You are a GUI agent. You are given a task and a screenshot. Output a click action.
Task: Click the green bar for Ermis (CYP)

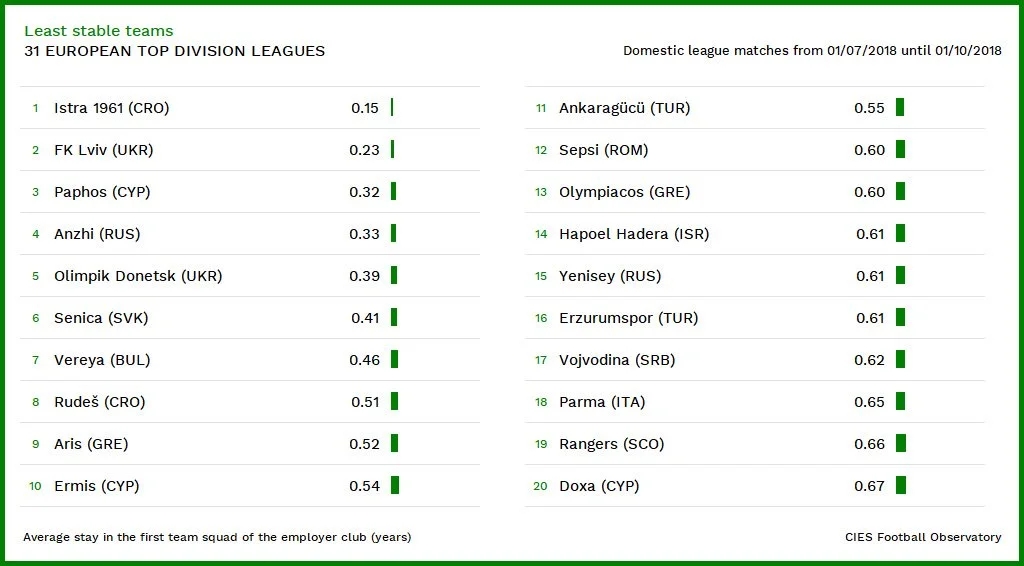(395, 486)
